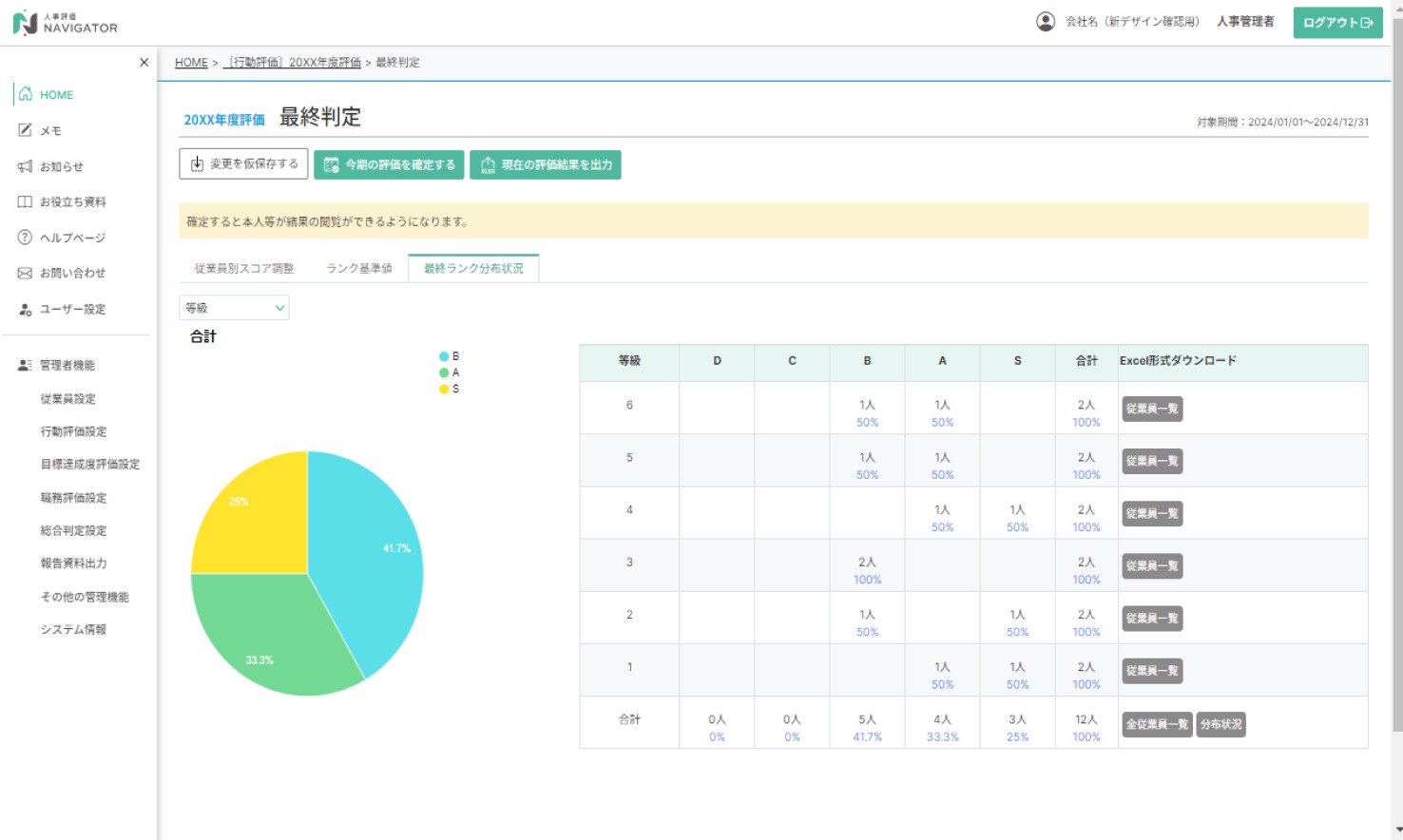Click 従業員一覧 button for grade 6 row
The width and height of the screenshot is (1403, 840).
click(1152, 409)
